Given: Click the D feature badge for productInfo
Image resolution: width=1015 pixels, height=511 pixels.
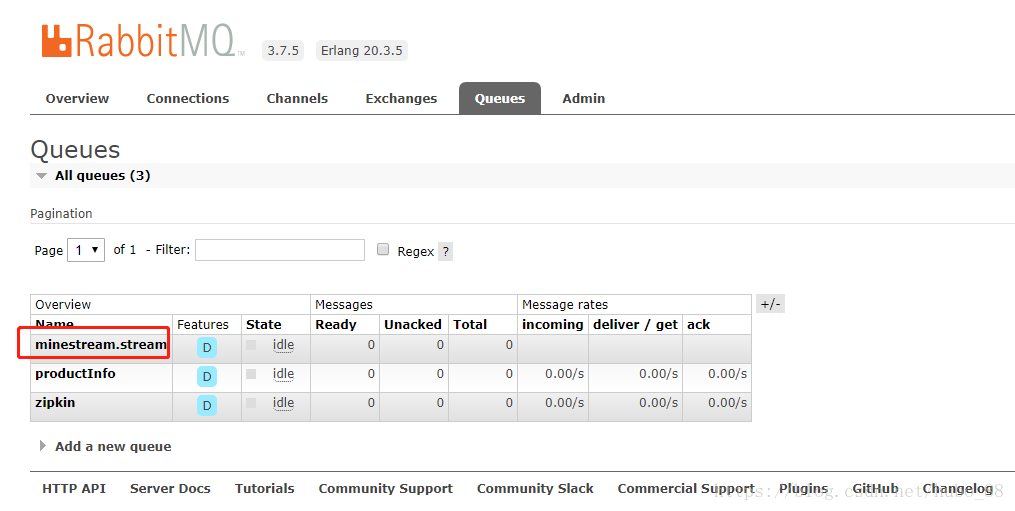Looking at the screenshot, I should tap(207, 376).
